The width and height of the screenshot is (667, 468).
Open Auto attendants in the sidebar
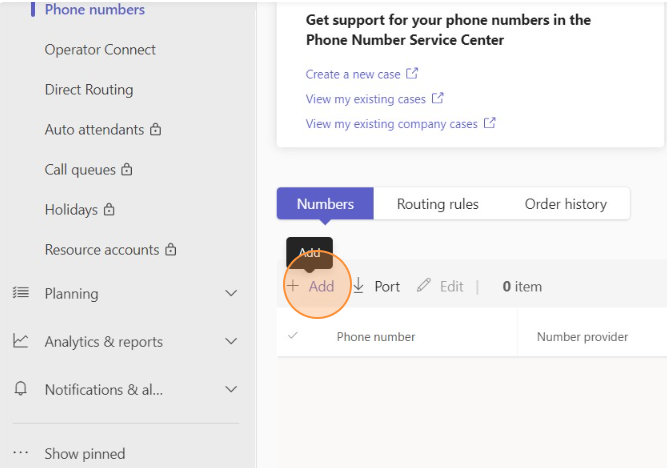click(x=94, y=130)
